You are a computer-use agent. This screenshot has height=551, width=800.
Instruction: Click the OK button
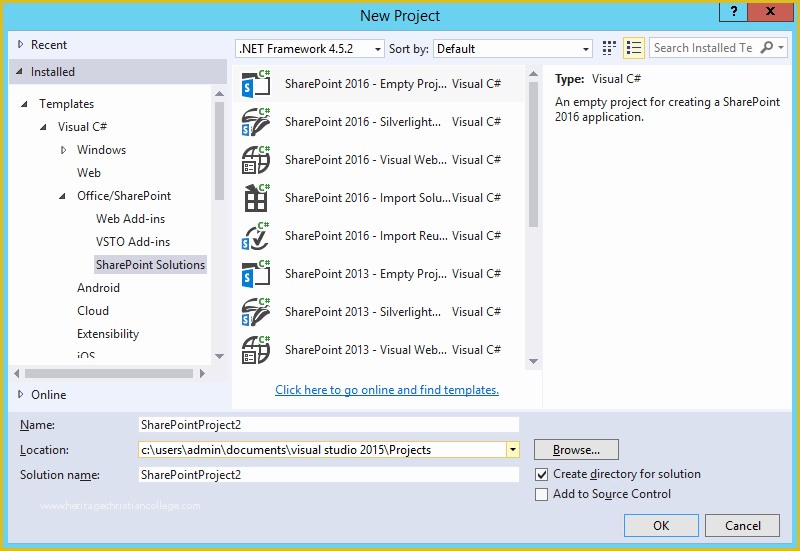[661, 525]
